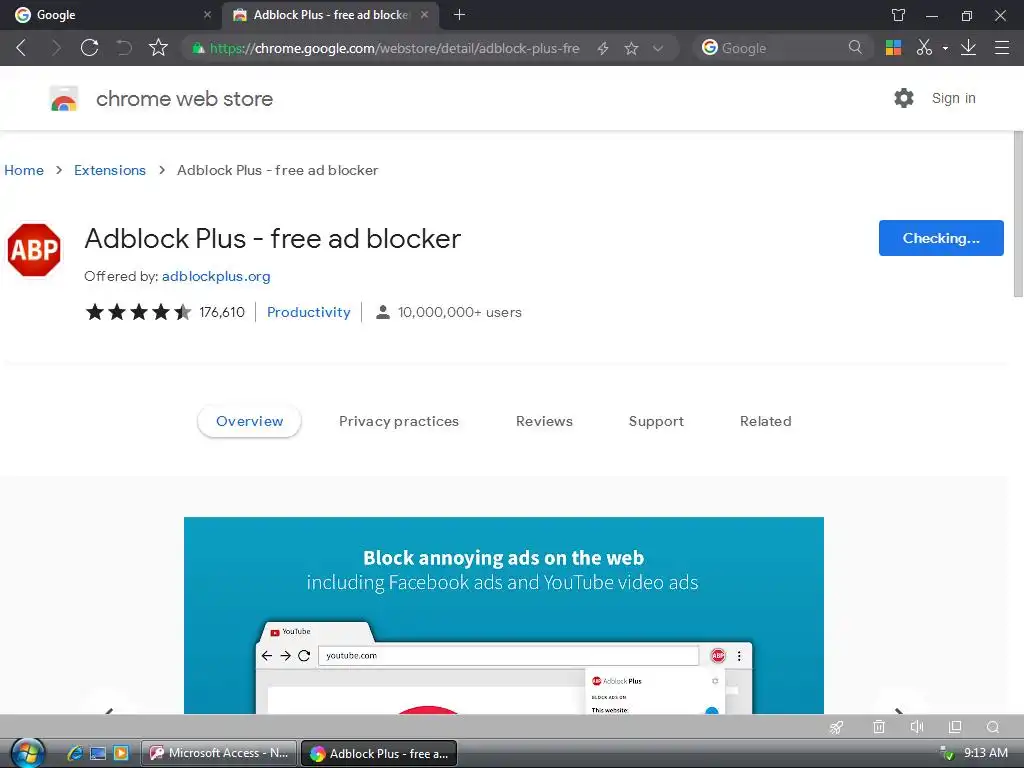
Task: Click the star rating display
Action: coord(138,312)
